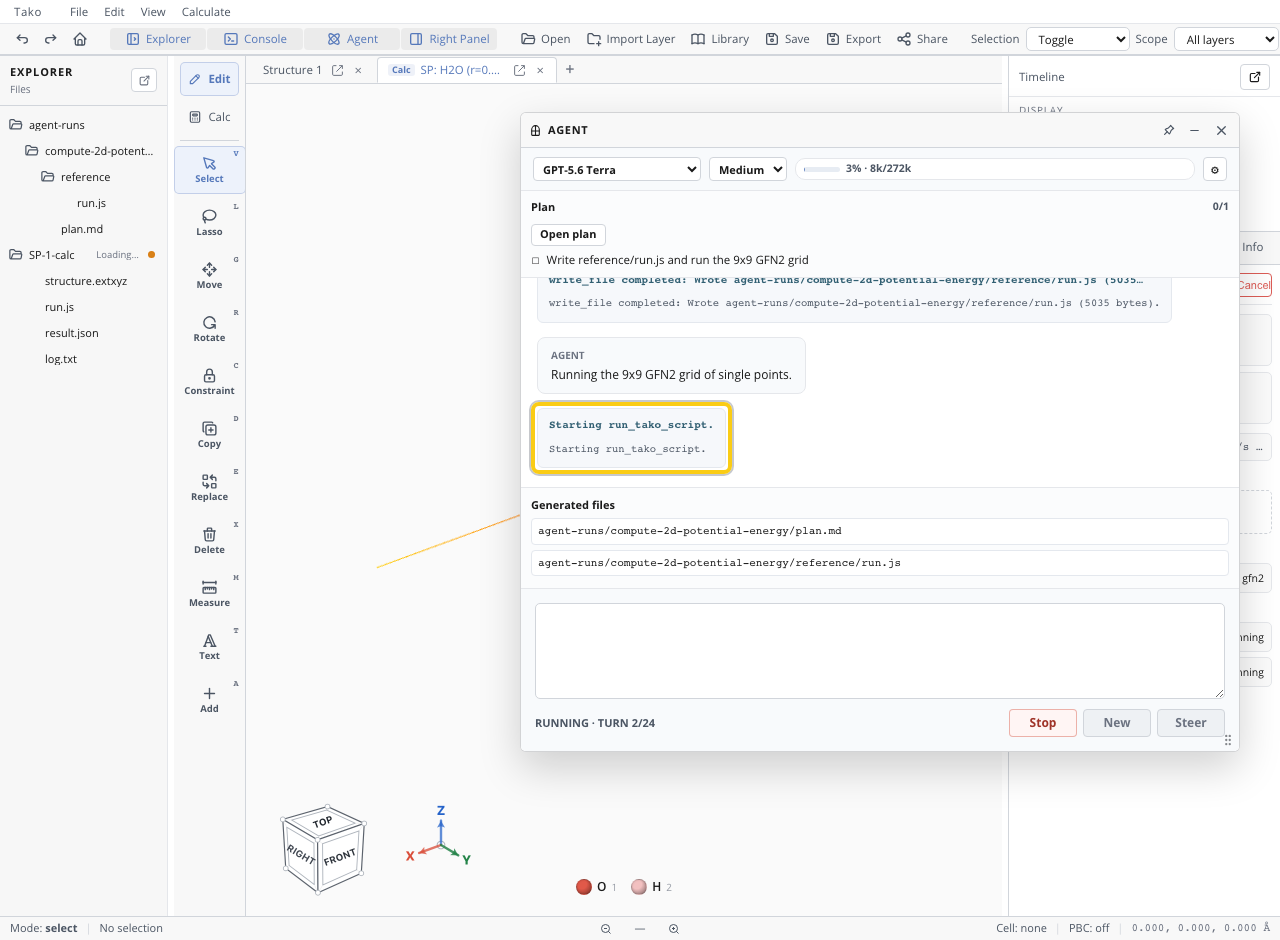1280x940 pixels.
Task: Click the redo arrow icon
Action: click(x=51, y=39)
